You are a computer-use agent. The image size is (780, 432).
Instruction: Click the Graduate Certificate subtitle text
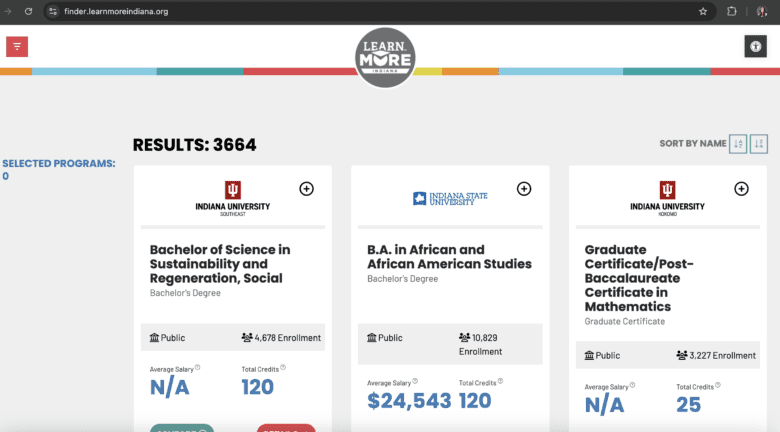(624, 322)
